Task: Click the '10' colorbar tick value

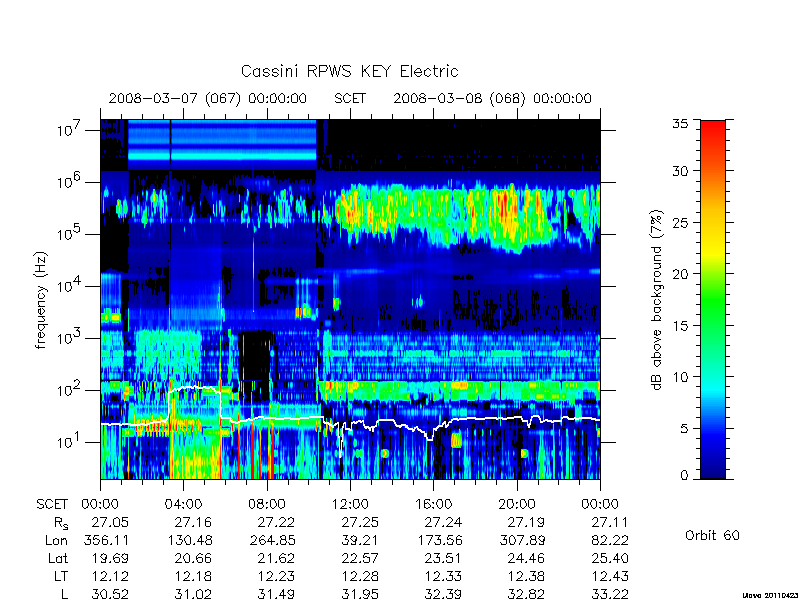Action: tap(680, 377)
